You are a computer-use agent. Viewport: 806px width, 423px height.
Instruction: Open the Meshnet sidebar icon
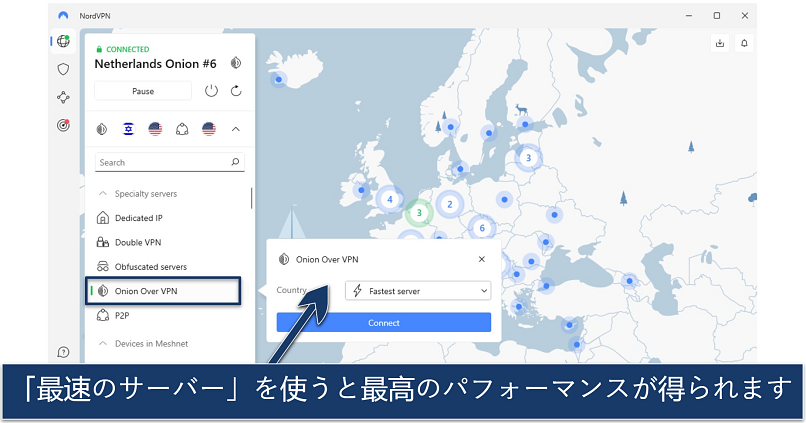tap(64, 97)
